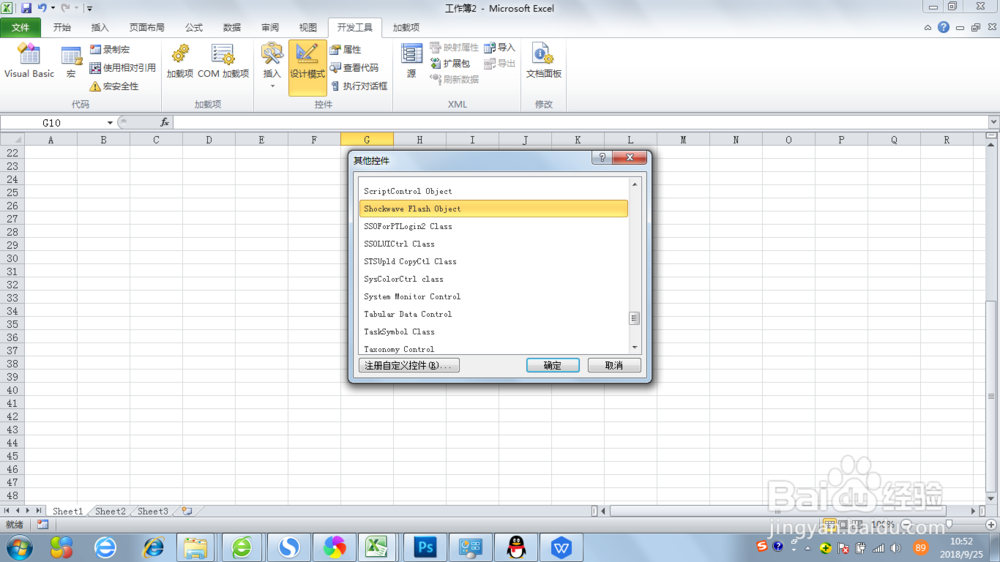Image resolution: width=1000 pixels, height=562 pixels.
Task: Switch to the Sheet1 tab
Action: (x=67, y=511)
